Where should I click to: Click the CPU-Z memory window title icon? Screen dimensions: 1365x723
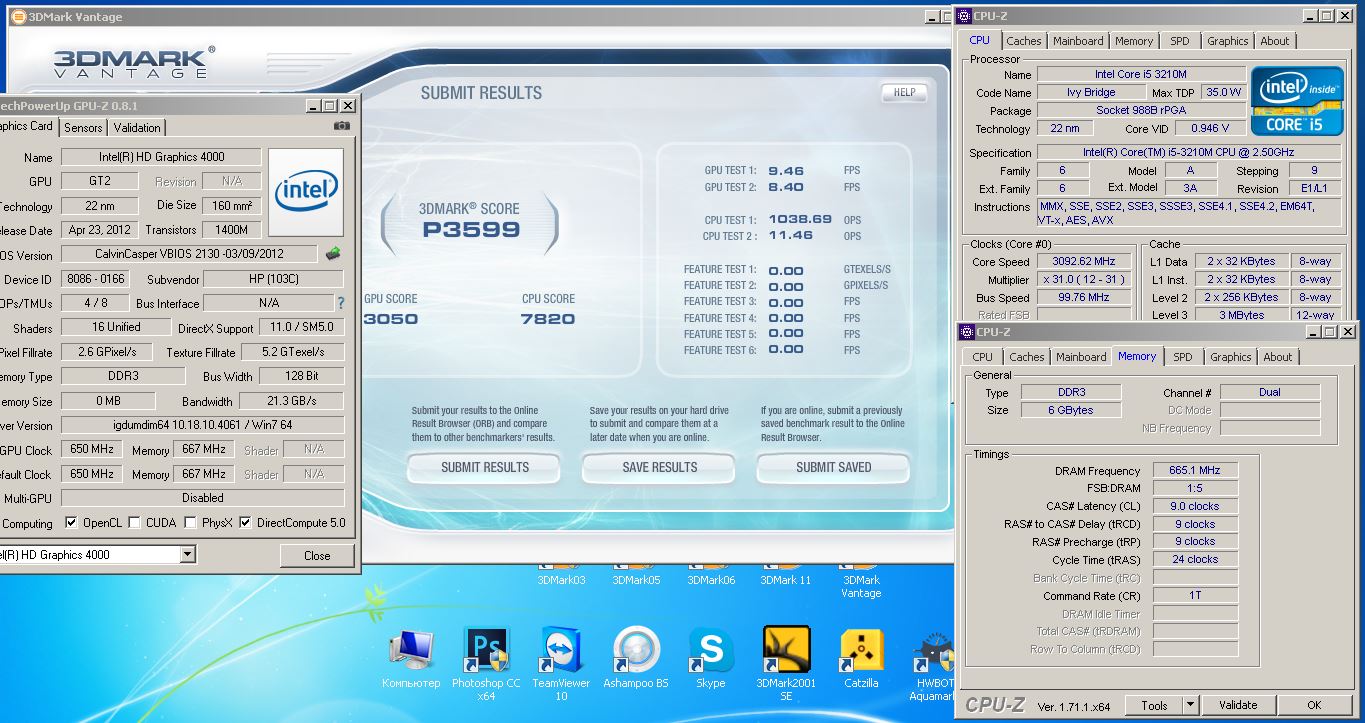coord(967,331)
